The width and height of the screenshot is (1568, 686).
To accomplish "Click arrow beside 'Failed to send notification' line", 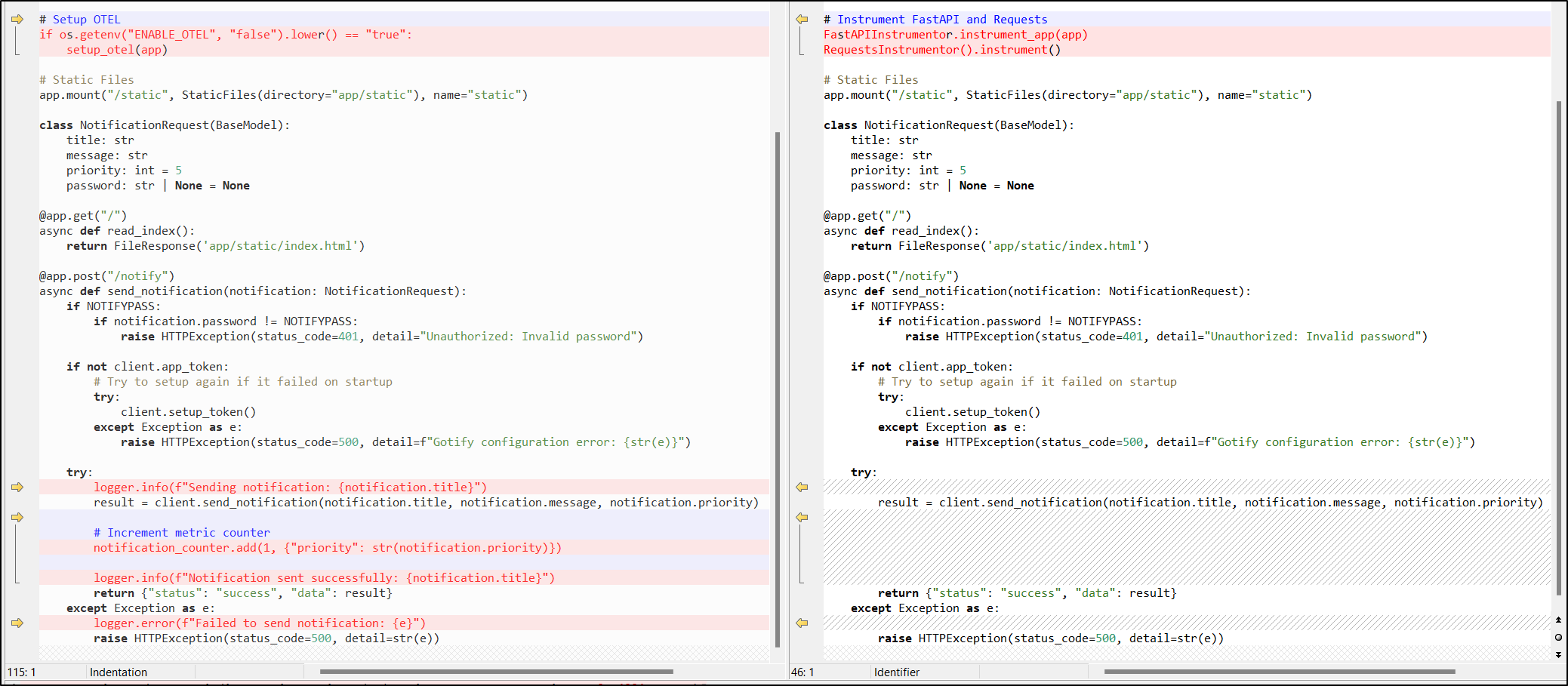I will pyautogui.click(x=17, y=623).
